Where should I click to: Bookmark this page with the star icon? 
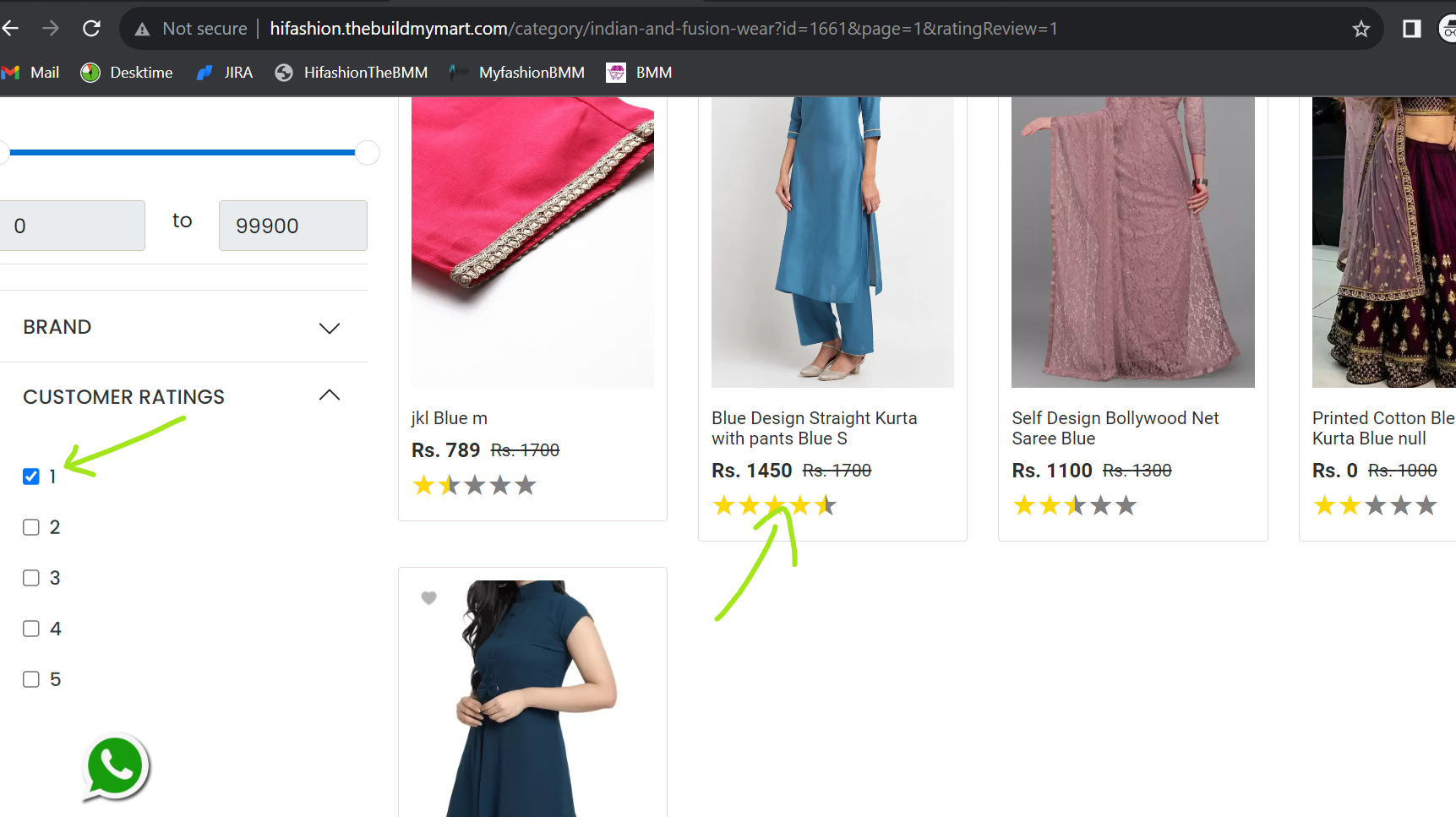(1361, 29)
